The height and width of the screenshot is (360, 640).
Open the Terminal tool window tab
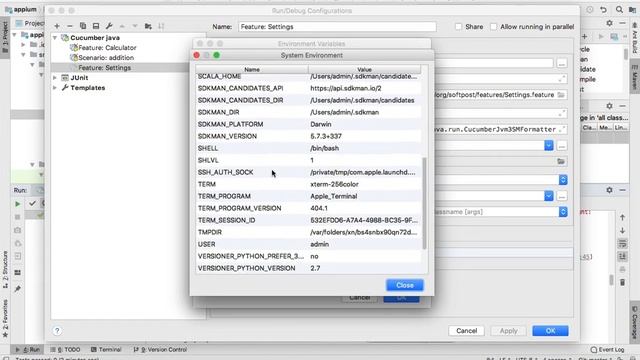click(x=106, y=350)
